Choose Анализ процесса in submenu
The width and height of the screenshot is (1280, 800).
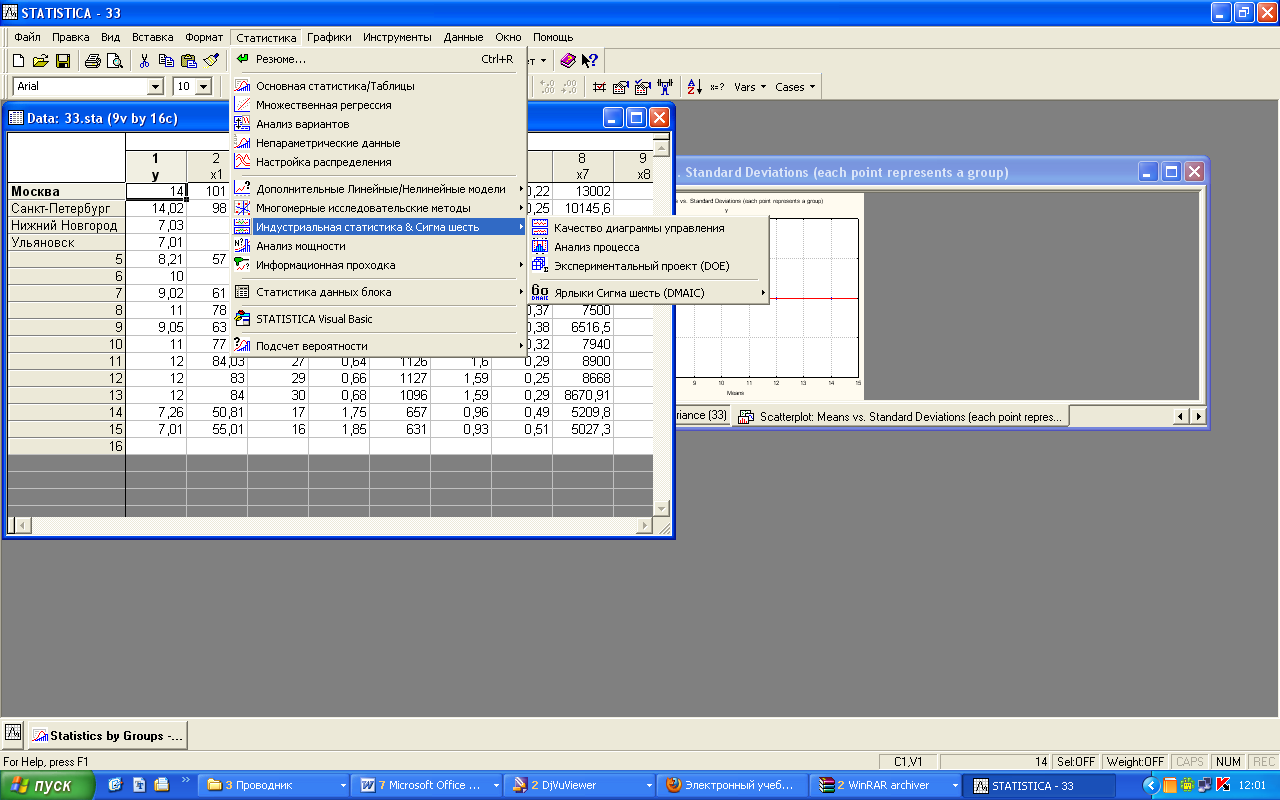[x=648, y=247]
